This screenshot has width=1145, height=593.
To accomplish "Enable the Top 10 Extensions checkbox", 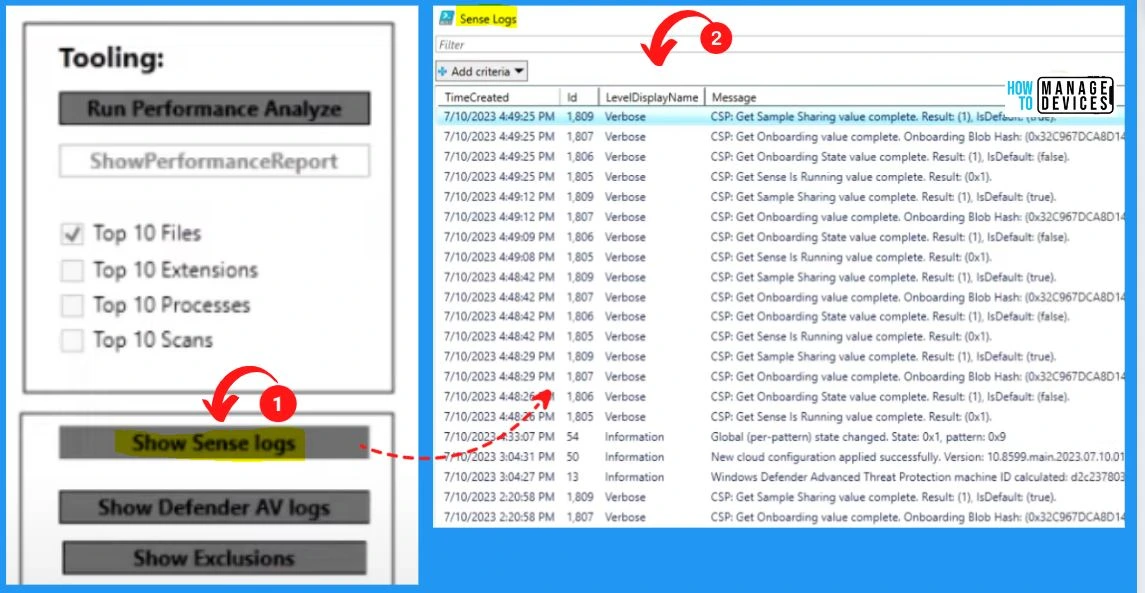I will pos(72,270).
